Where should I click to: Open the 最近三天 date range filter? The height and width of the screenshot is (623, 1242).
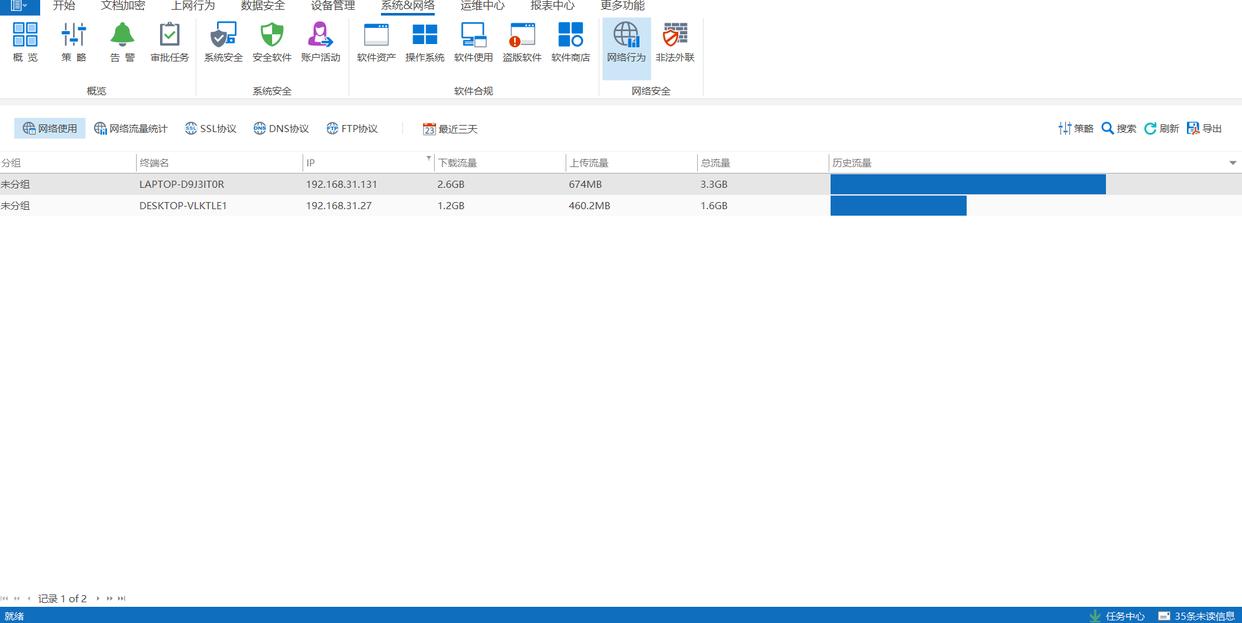pos(450,129)
